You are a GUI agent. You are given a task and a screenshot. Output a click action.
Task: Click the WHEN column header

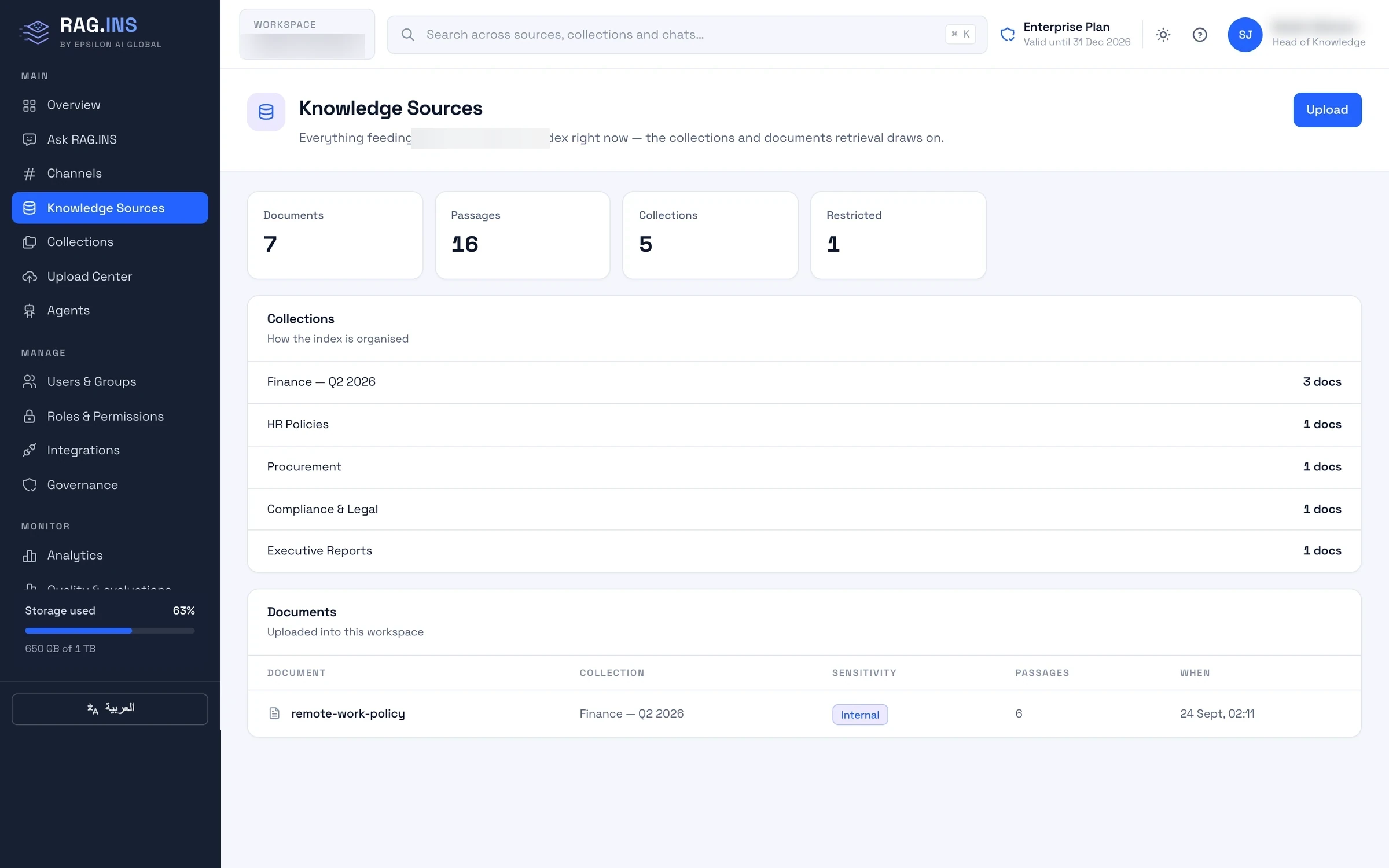click(1195, 673)
